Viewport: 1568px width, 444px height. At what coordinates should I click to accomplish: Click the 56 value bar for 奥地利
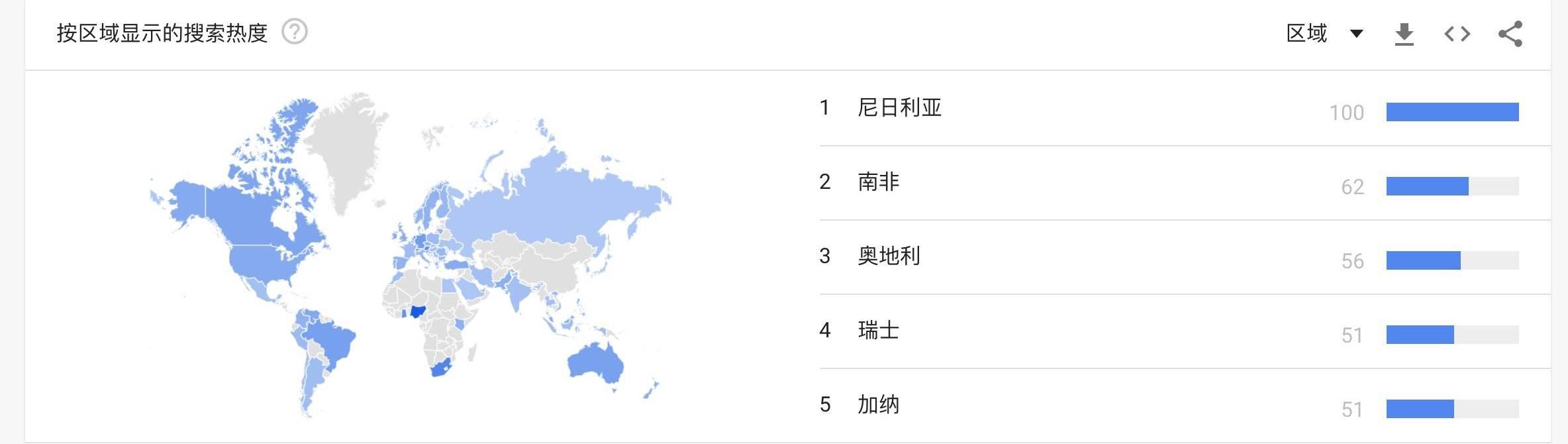1452,260
